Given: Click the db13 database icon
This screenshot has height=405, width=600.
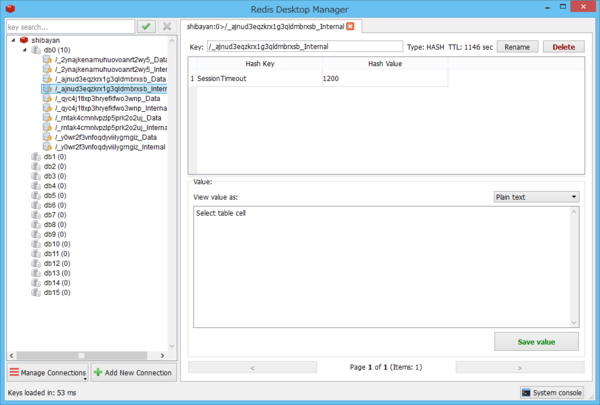Looking at the screenshot, I should tap(36, 273).
